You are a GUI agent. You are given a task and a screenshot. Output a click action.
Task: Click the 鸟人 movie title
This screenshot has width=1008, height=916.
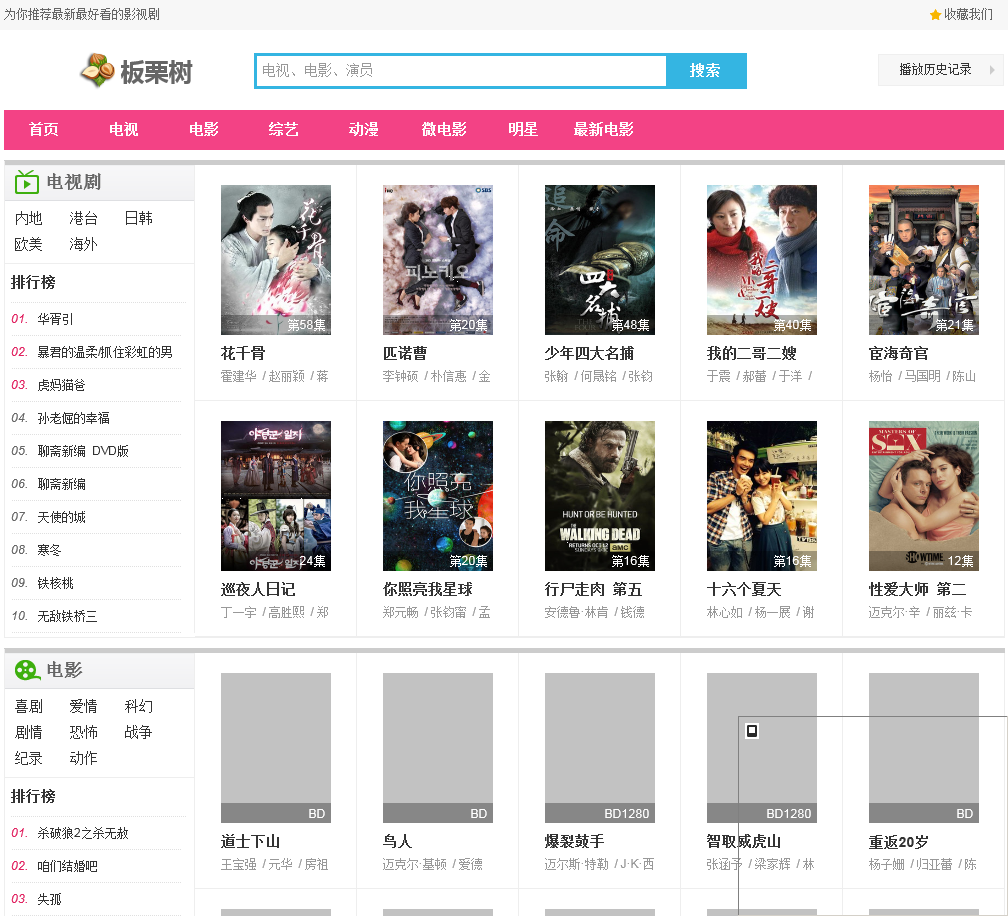pyautogui.click(x=397, y=841)
